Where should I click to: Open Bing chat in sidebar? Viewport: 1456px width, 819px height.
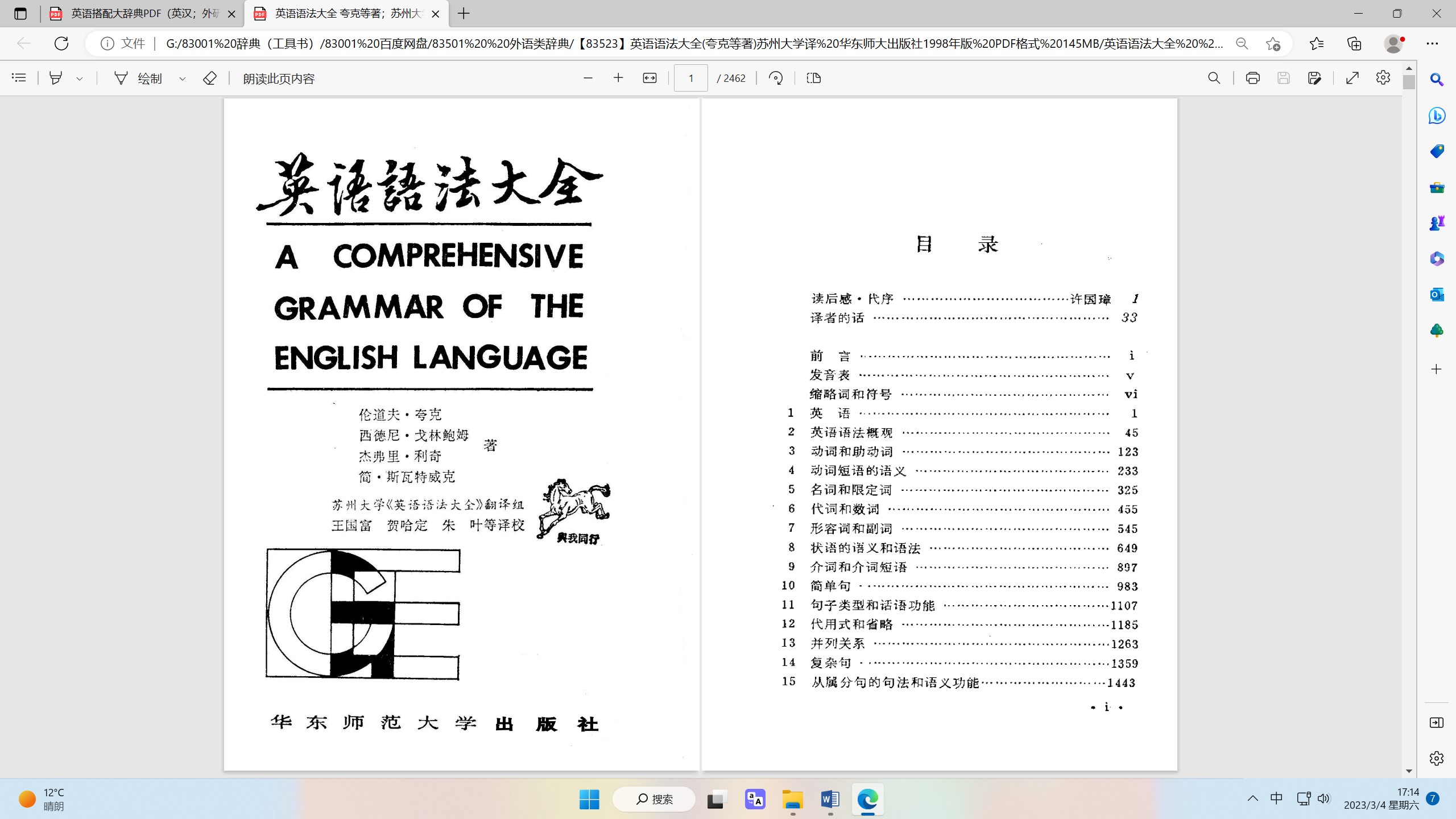point(1437,115)
